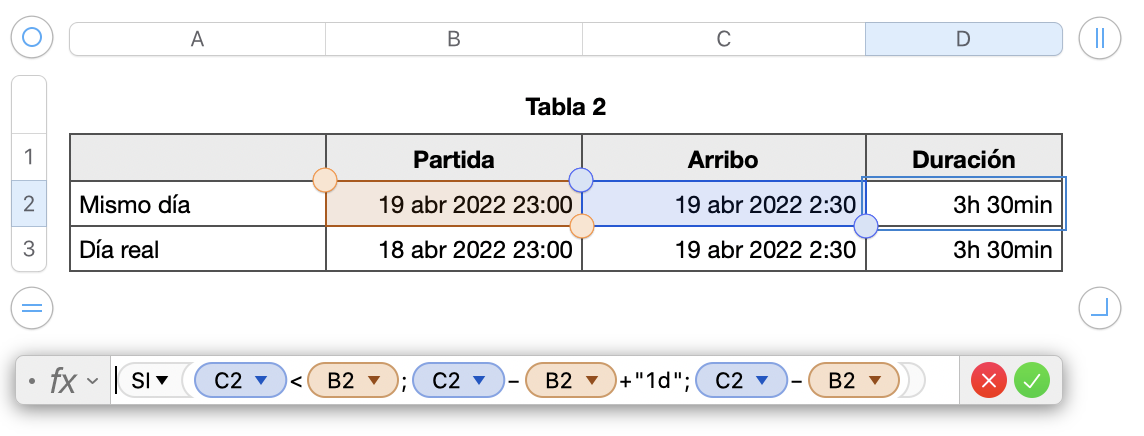Click the green accept formula checkmark
1144x436 pixels.
click(x=1032, y=380)
